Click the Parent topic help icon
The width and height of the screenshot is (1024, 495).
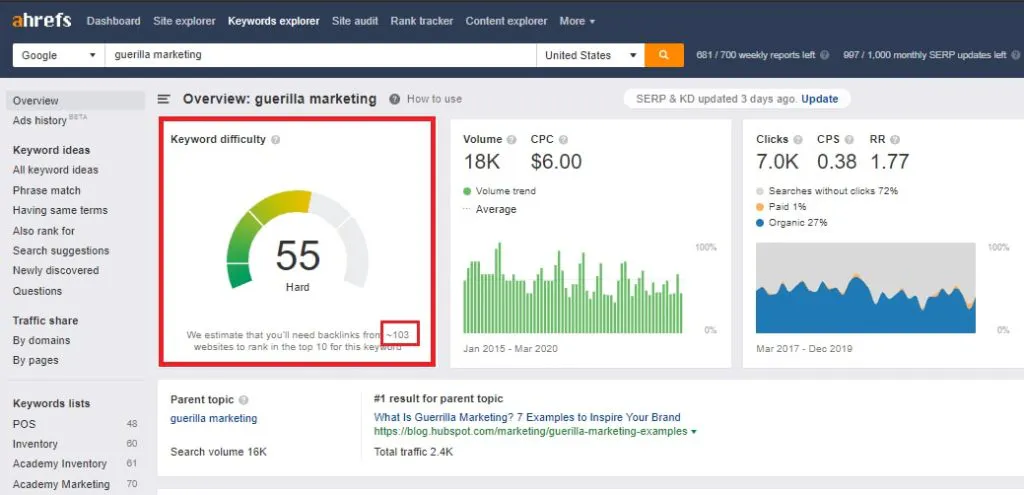point(243,400)
